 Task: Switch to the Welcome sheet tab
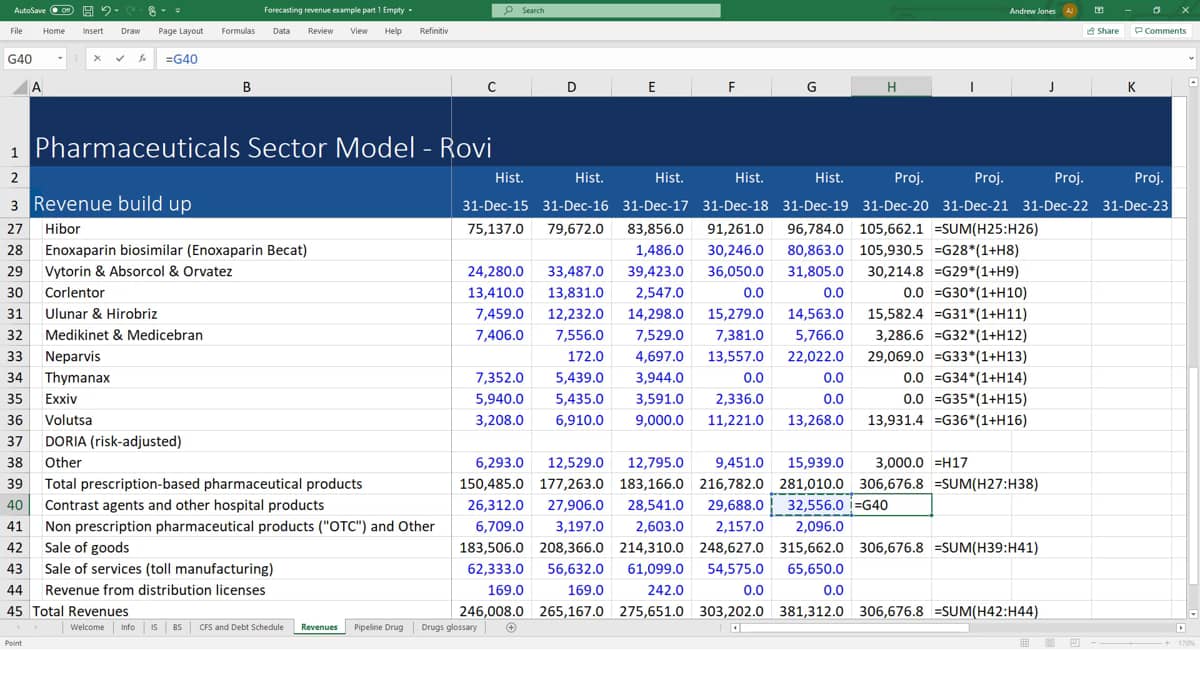coord(87,627)
